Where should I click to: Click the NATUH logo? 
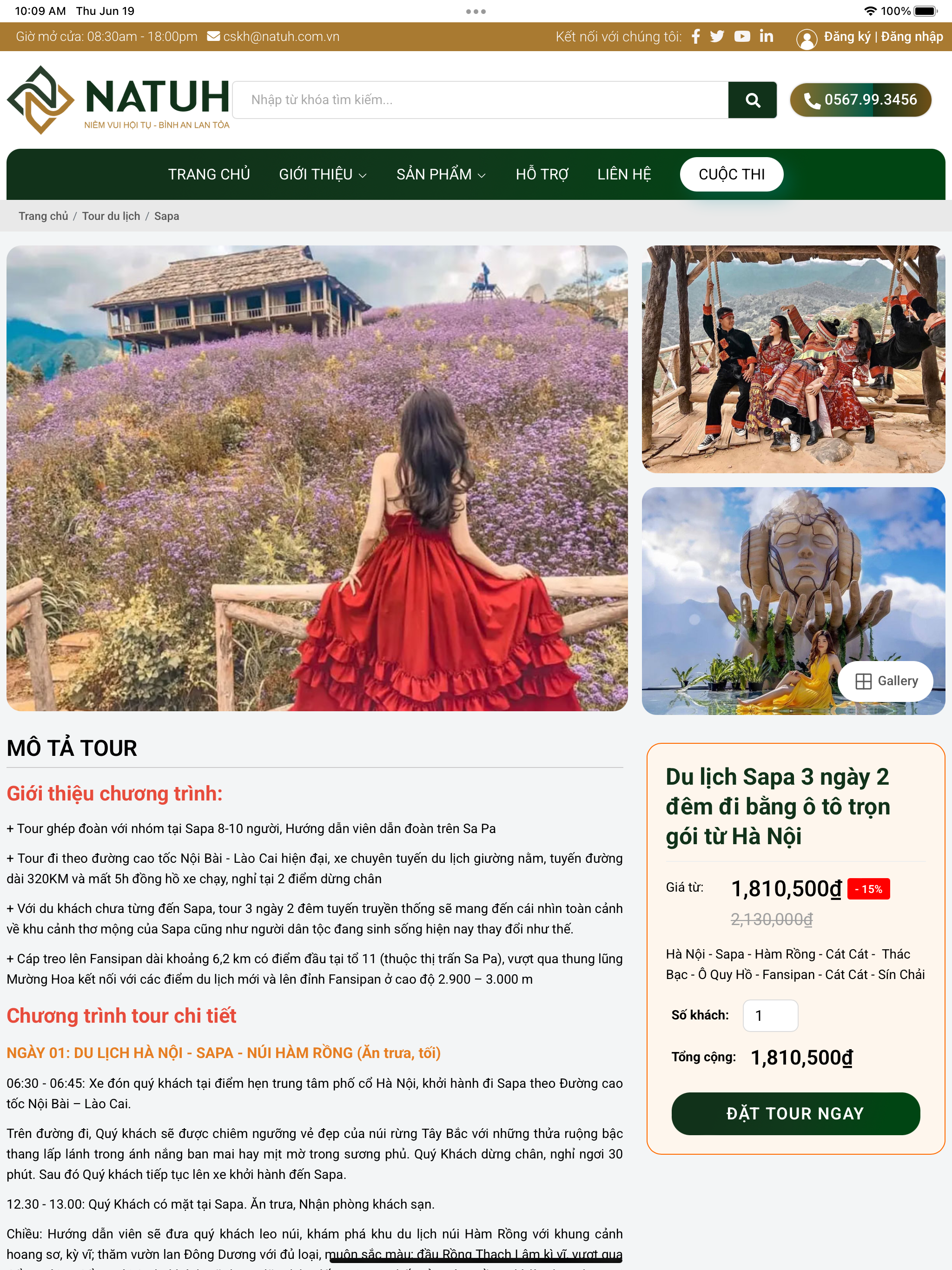click(x=118, y=100)
